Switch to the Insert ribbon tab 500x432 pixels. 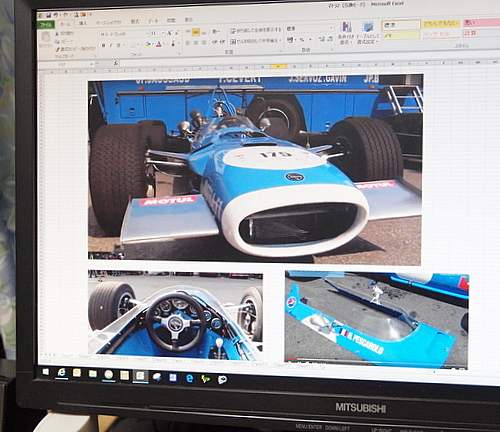(x=83, y=23)
